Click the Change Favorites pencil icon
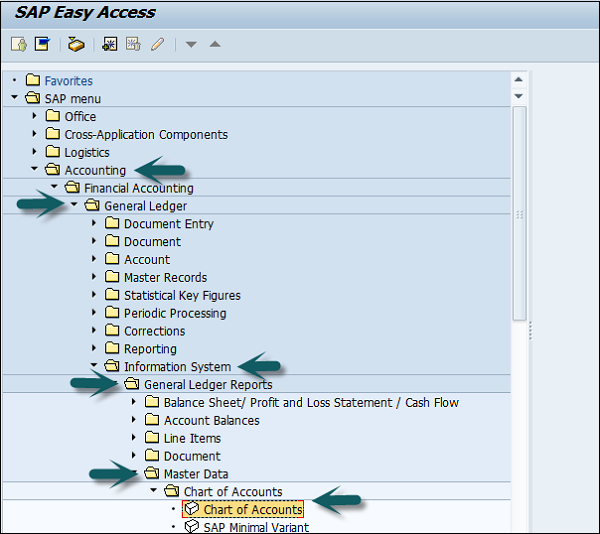This screenshot has width=600, height=534. [x=157, y=44]
